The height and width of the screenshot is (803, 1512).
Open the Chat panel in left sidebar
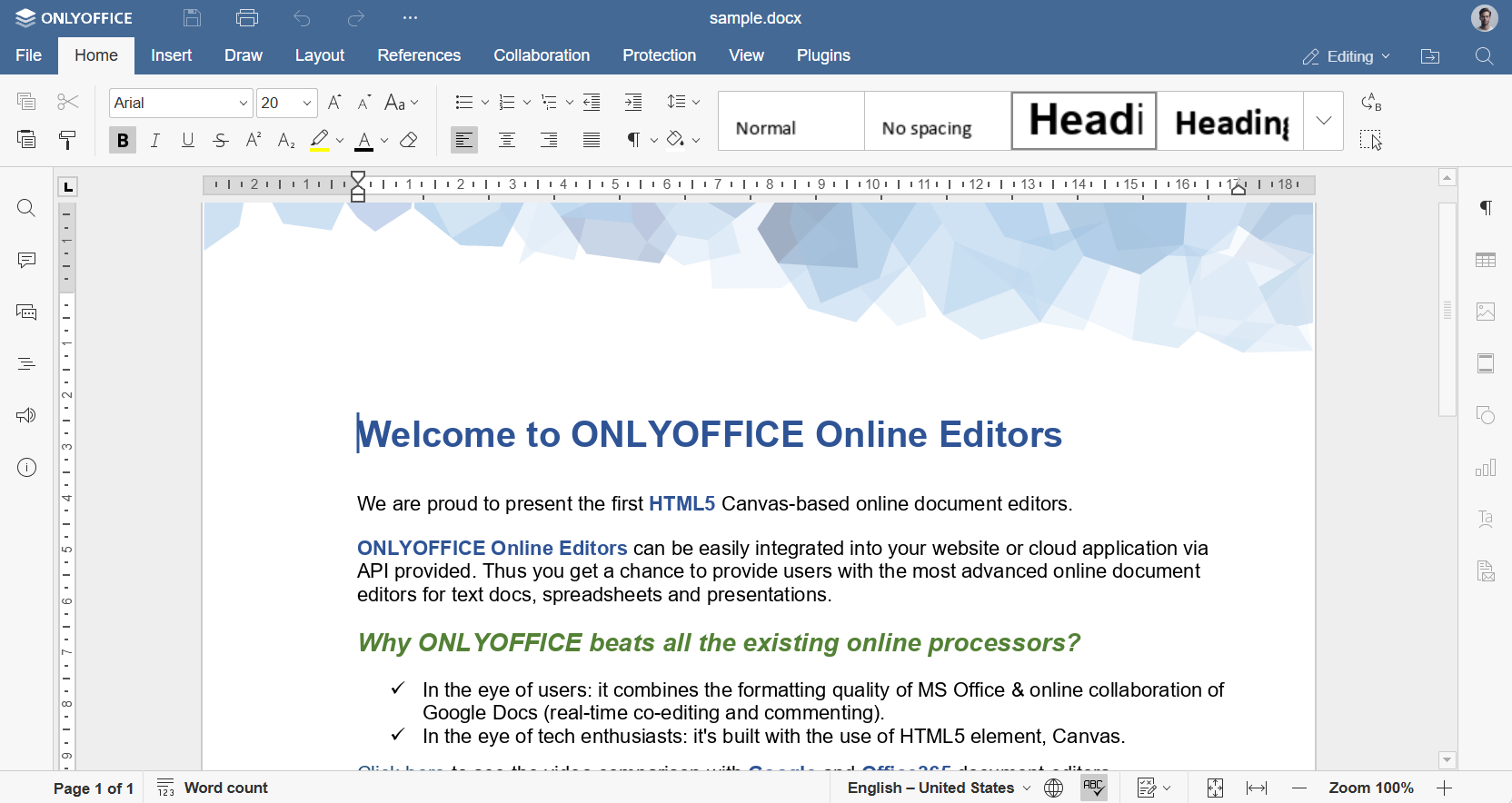pos(26,312)
